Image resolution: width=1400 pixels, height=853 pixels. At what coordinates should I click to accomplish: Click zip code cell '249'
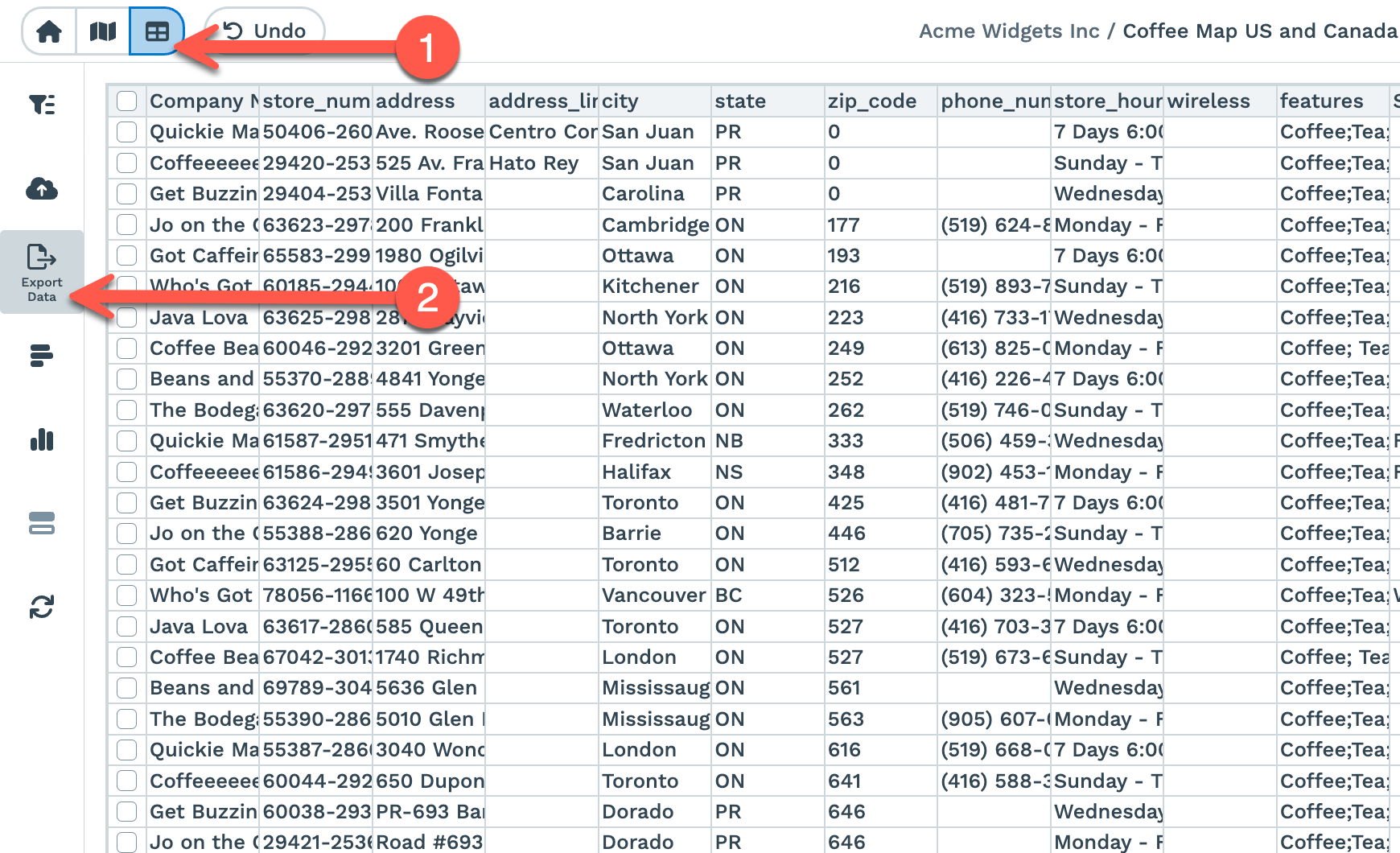[x=881, y=348]
